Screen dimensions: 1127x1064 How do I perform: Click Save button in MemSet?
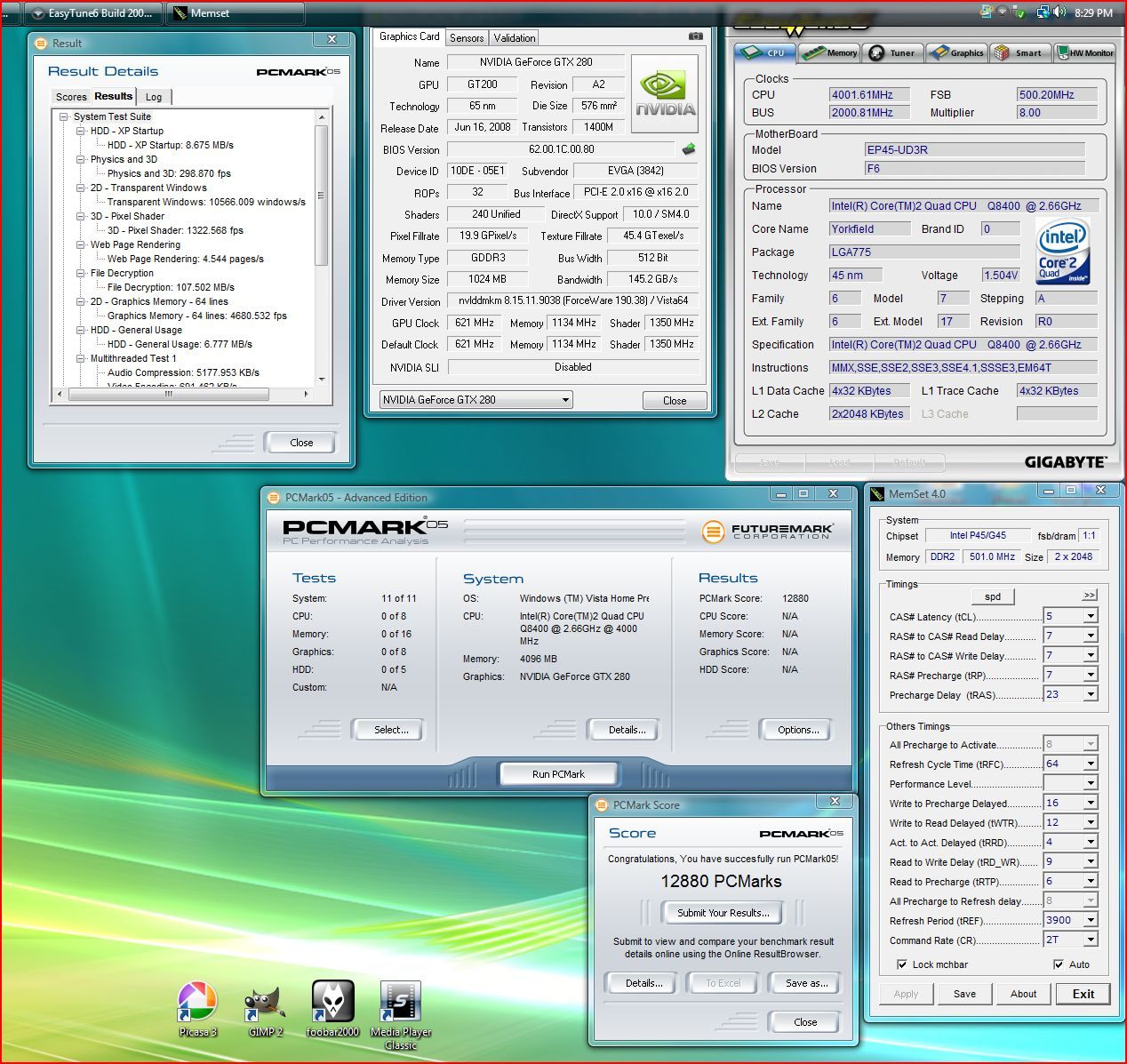(964, 994)
